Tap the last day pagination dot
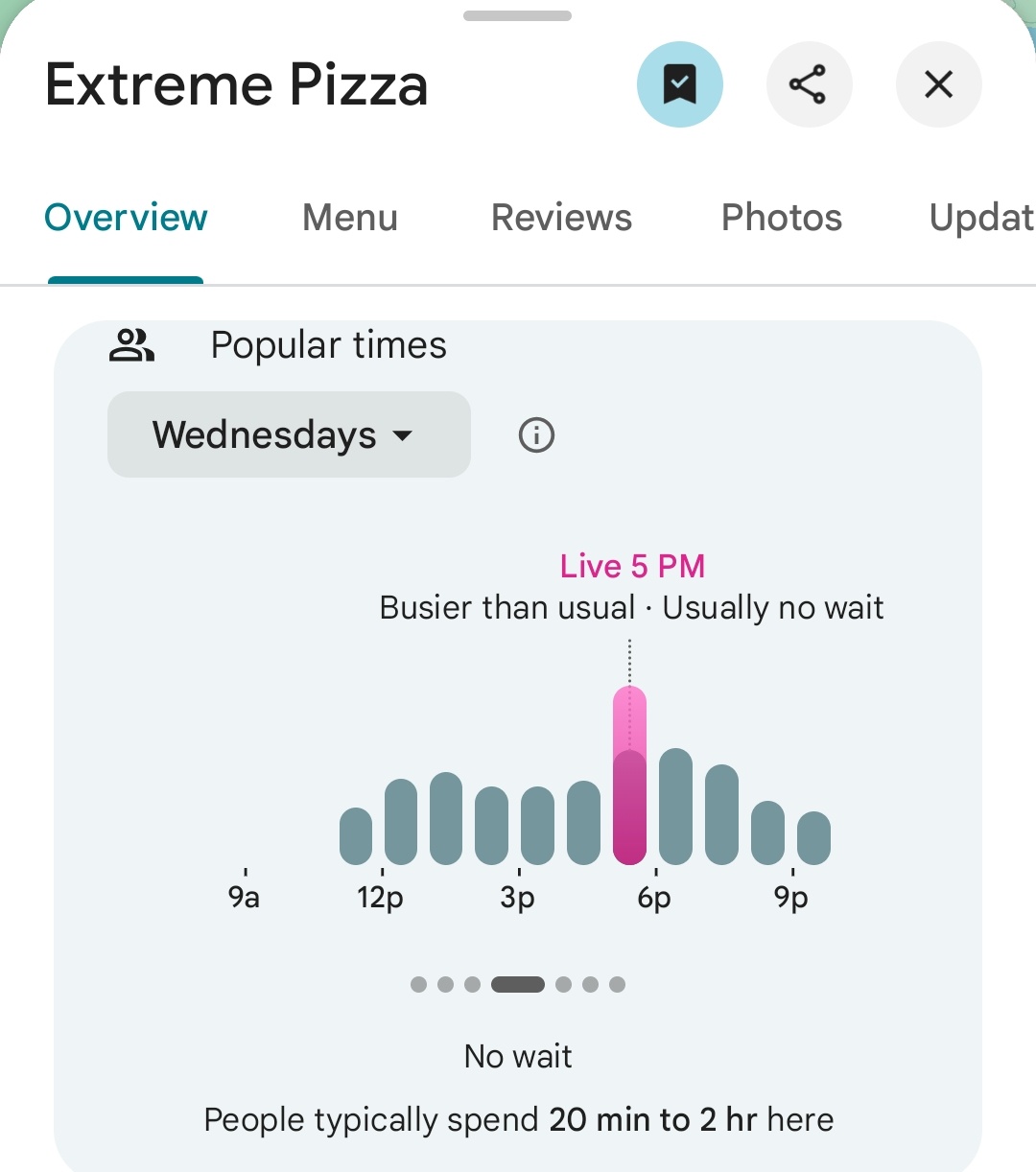The image size is (1036, 1172). pos(617,984)
